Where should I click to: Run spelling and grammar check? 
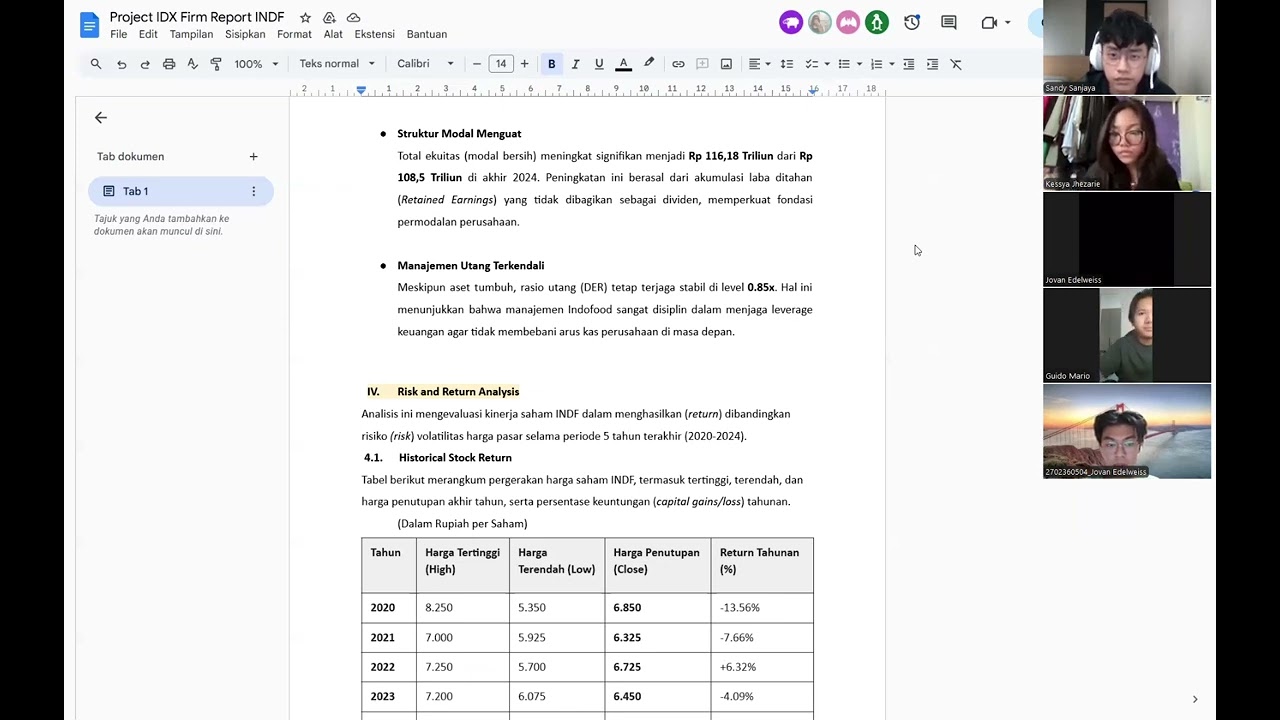click(x=193, y=64)
